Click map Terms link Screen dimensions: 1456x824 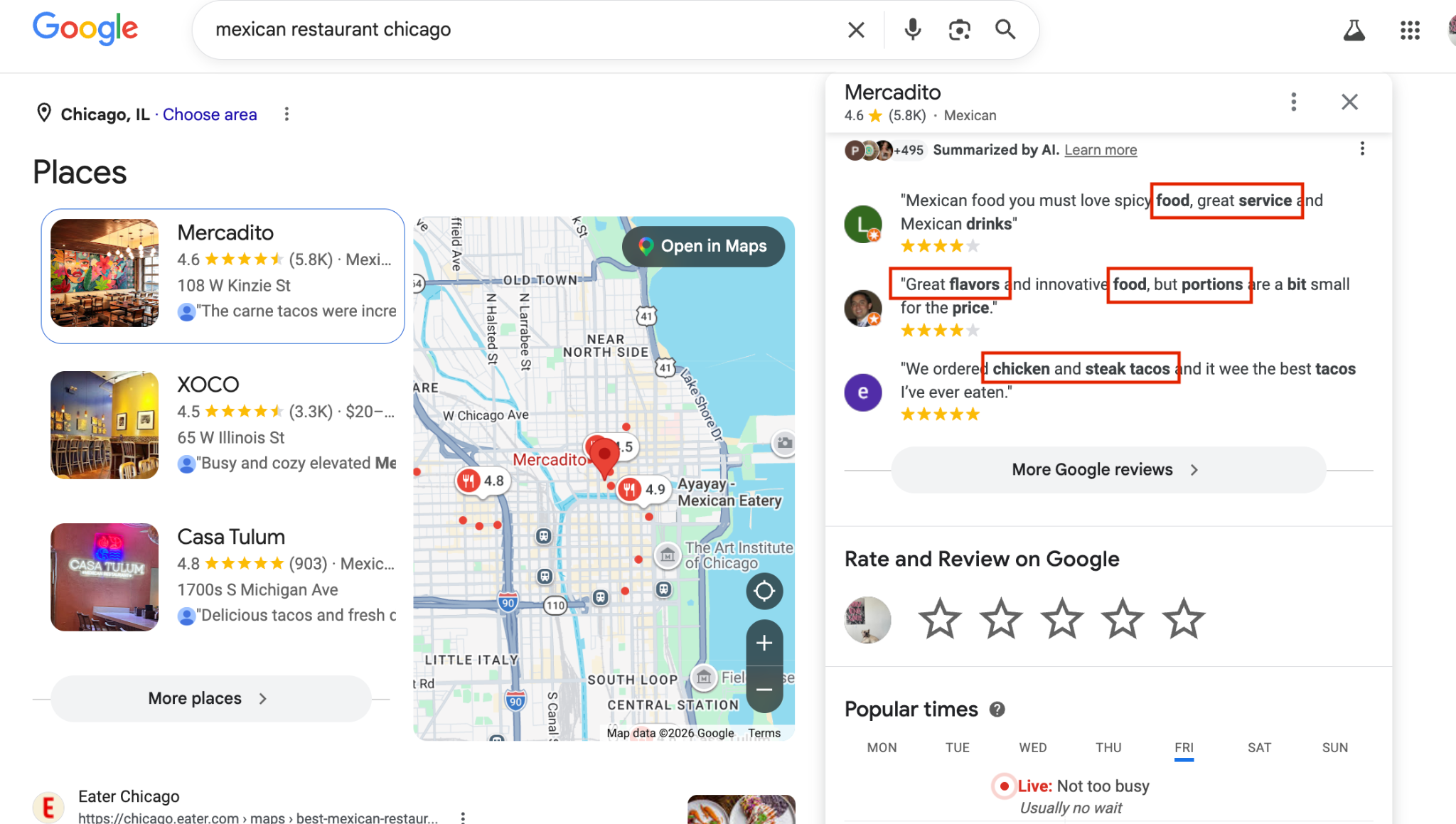764,733
